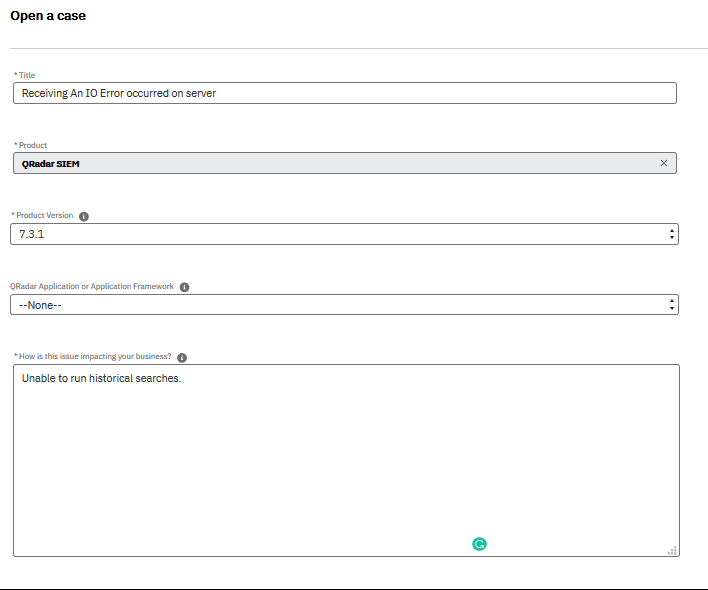Click the QRadar SIEM product field

coord(345,163)
